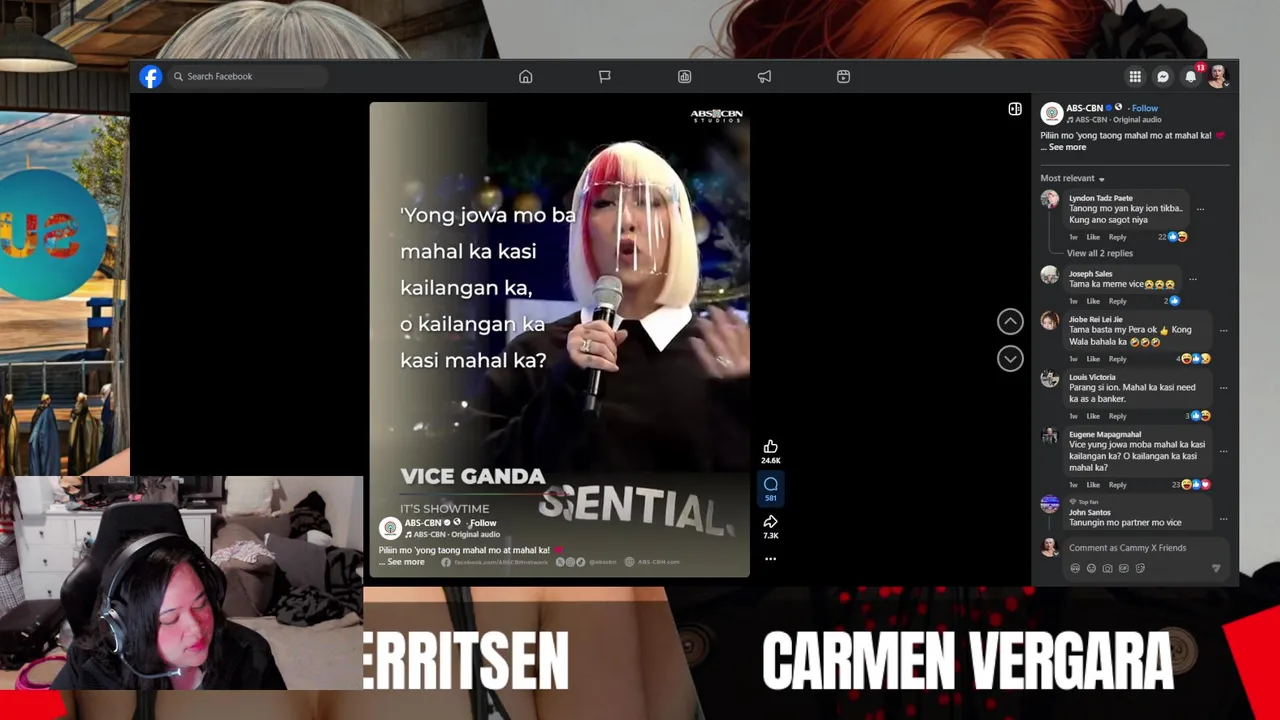
Task: Open Lyndon Tadz Paete's profile name
Action: pyautogui.click(x=1100, y=198)
